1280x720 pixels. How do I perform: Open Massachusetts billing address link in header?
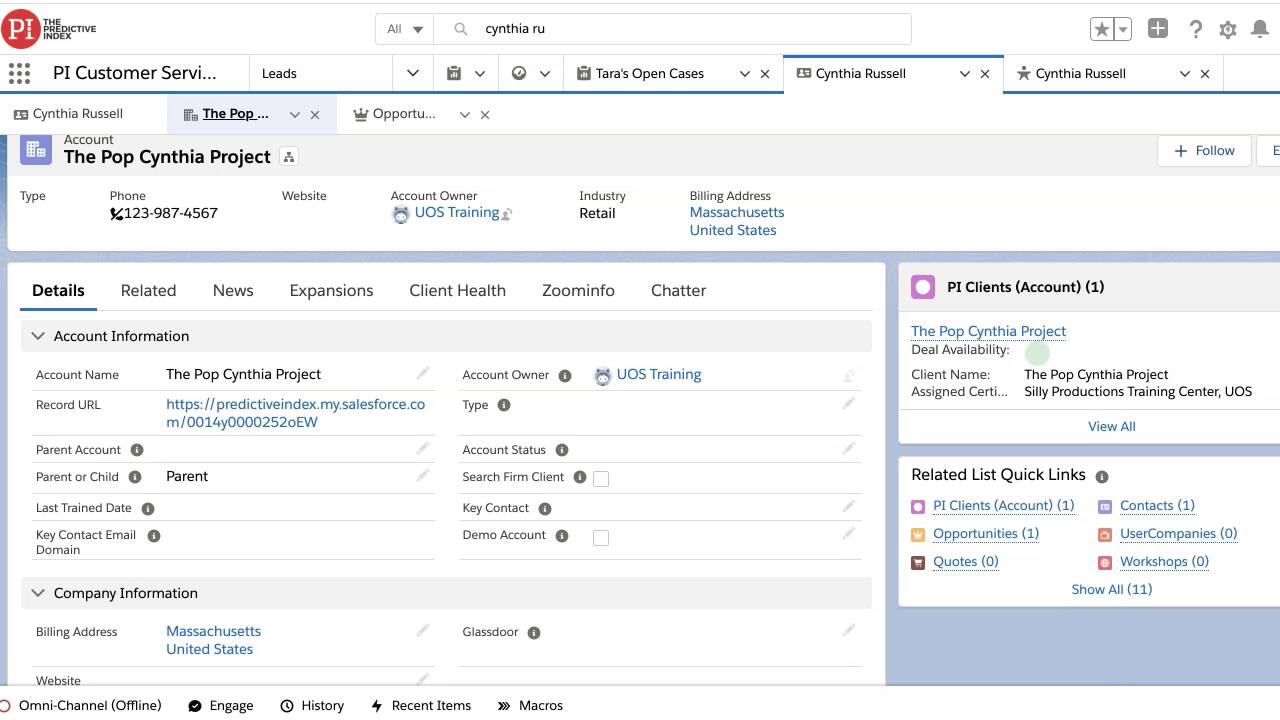click(x=737, y=212)
